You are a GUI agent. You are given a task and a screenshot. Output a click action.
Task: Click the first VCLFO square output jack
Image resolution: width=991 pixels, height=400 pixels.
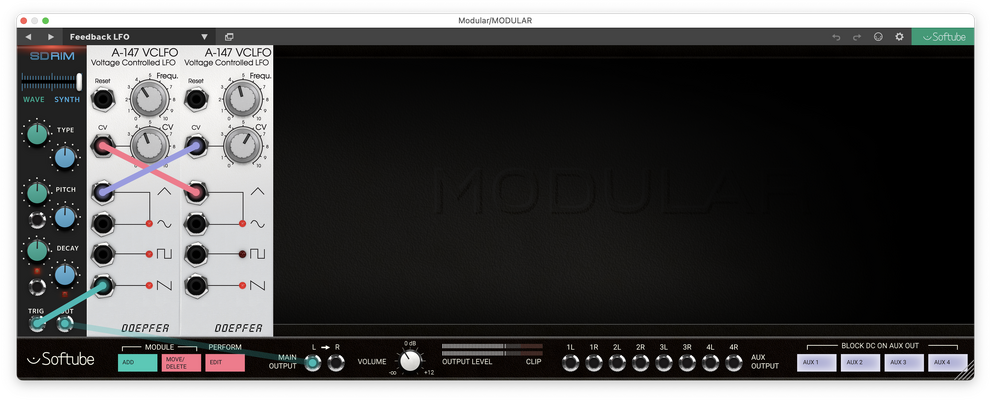[102, 255]
